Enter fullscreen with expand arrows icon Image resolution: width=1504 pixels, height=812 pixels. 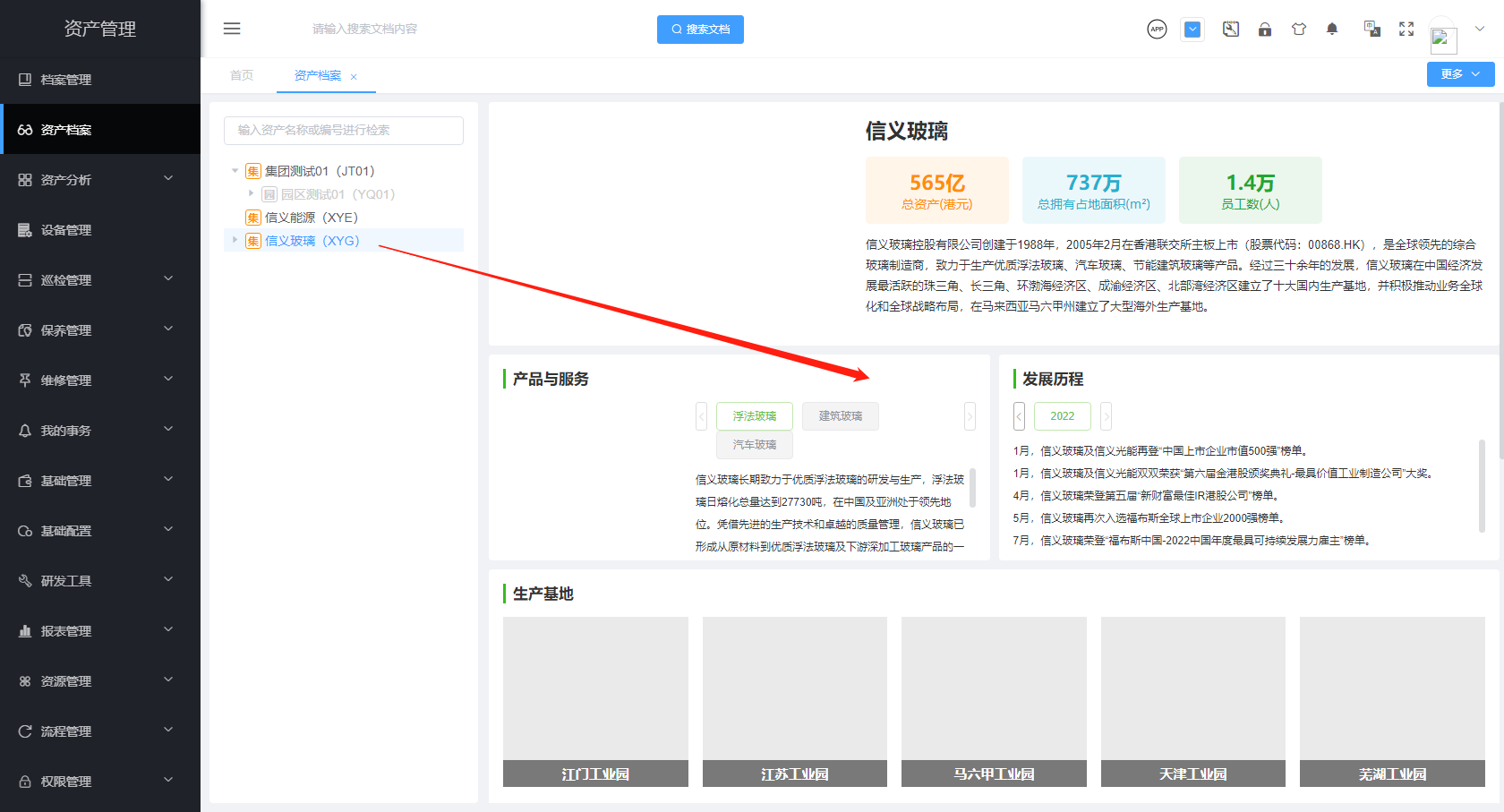tap(1406, 30)
